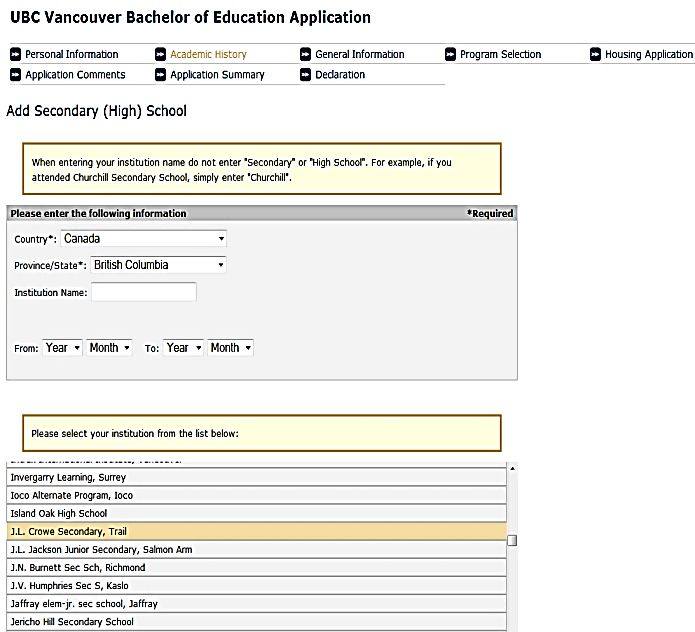This screenshot has width=695, height=632.
Task: Click the arrow icon beside Personal Information
Action: coord(16,54)
